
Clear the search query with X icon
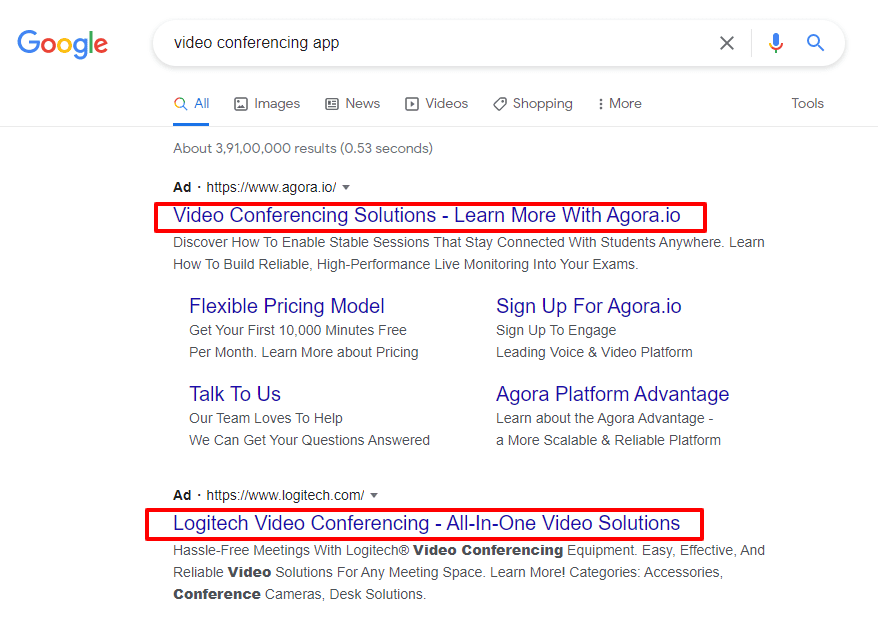(x=727, y=43)
